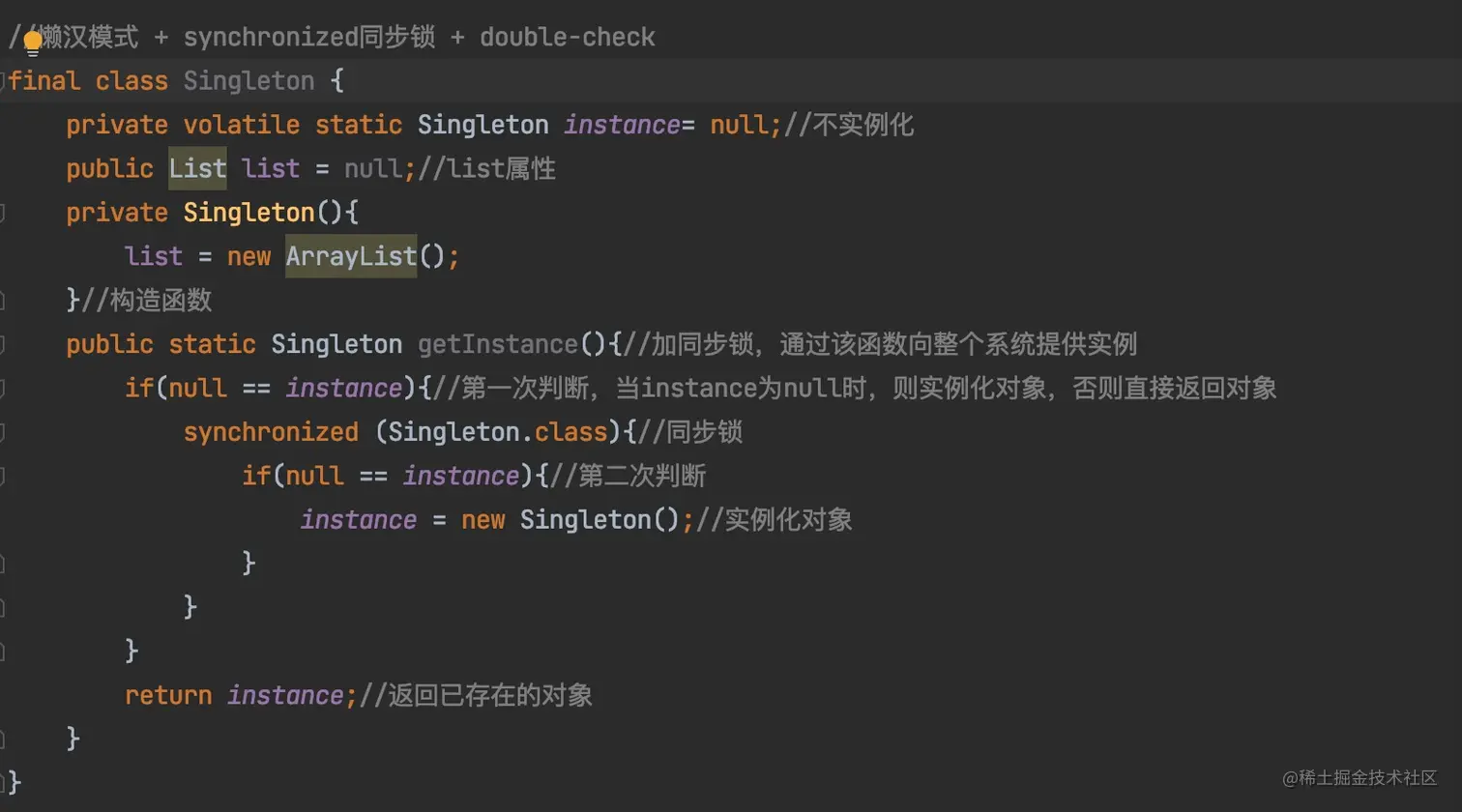
Task: Fold the second null-check if block
Action: click(x=5, y=476)
